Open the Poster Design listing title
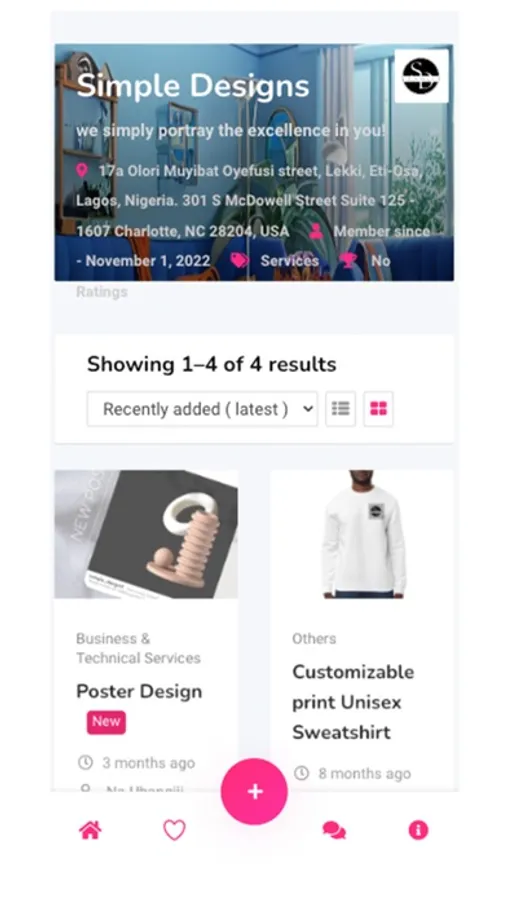Viewport: 507px width, 900px height. [139, 691]
